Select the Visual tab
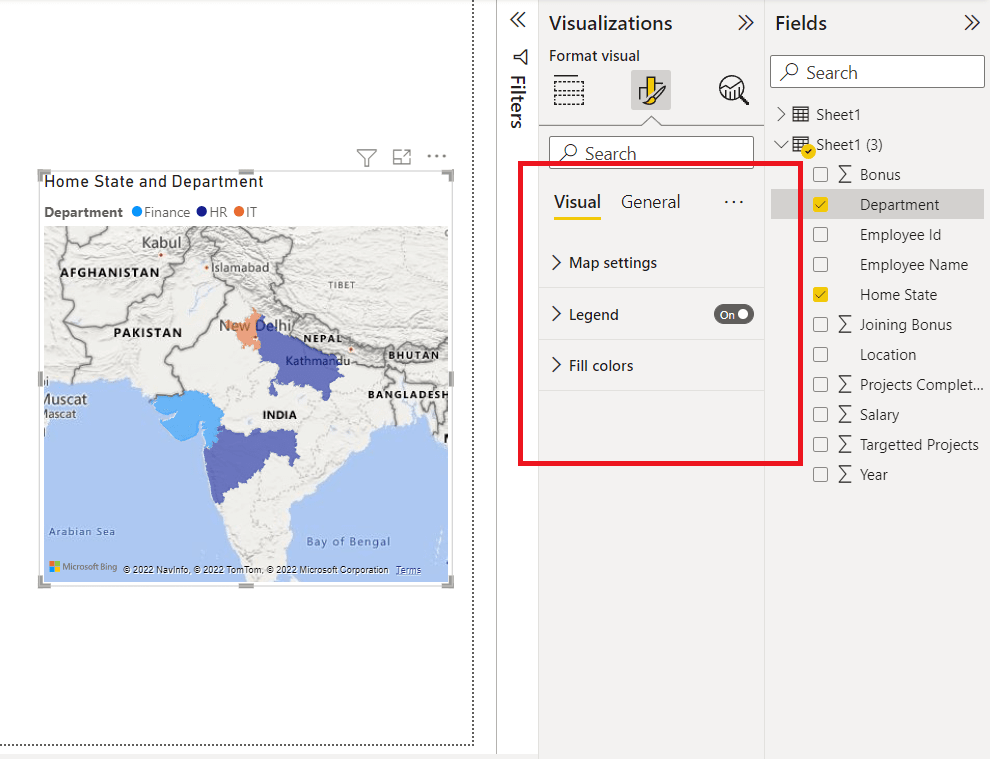The height and width of the screenshot is (759, 990). 577,202
